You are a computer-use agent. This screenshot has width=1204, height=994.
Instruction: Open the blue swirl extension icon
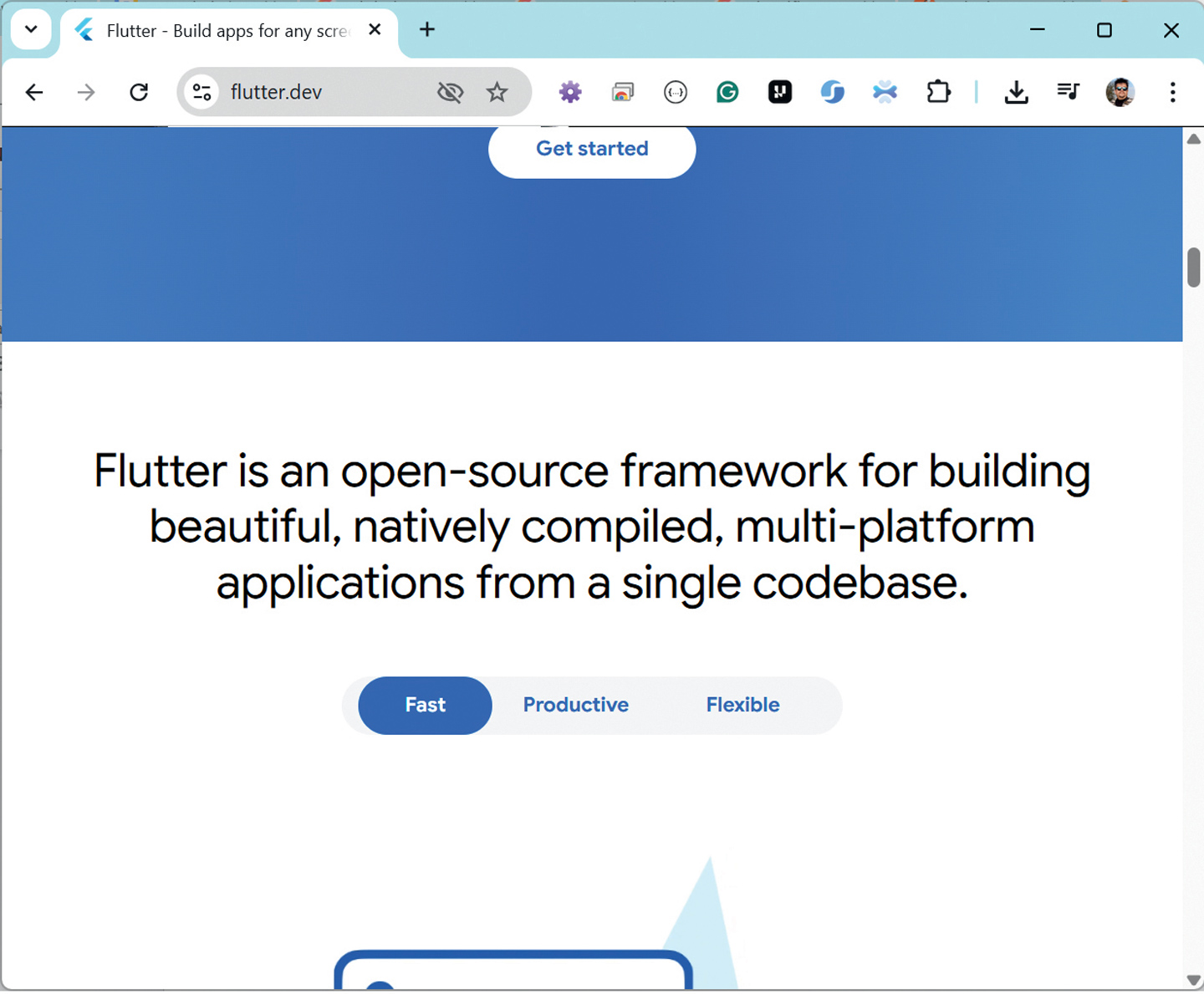point(833,92)
